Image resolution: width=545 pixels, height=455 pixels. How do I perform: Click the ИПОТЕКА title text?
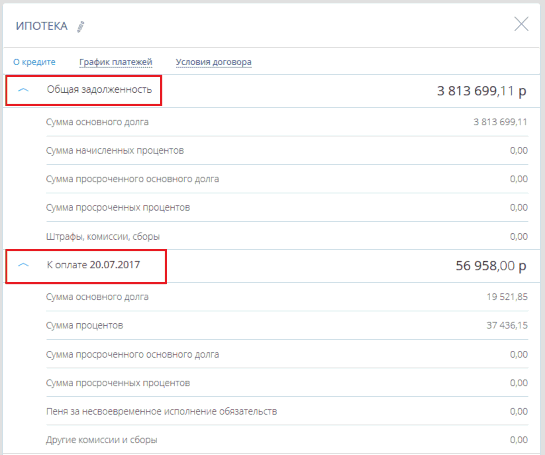[x=42, y=26]
